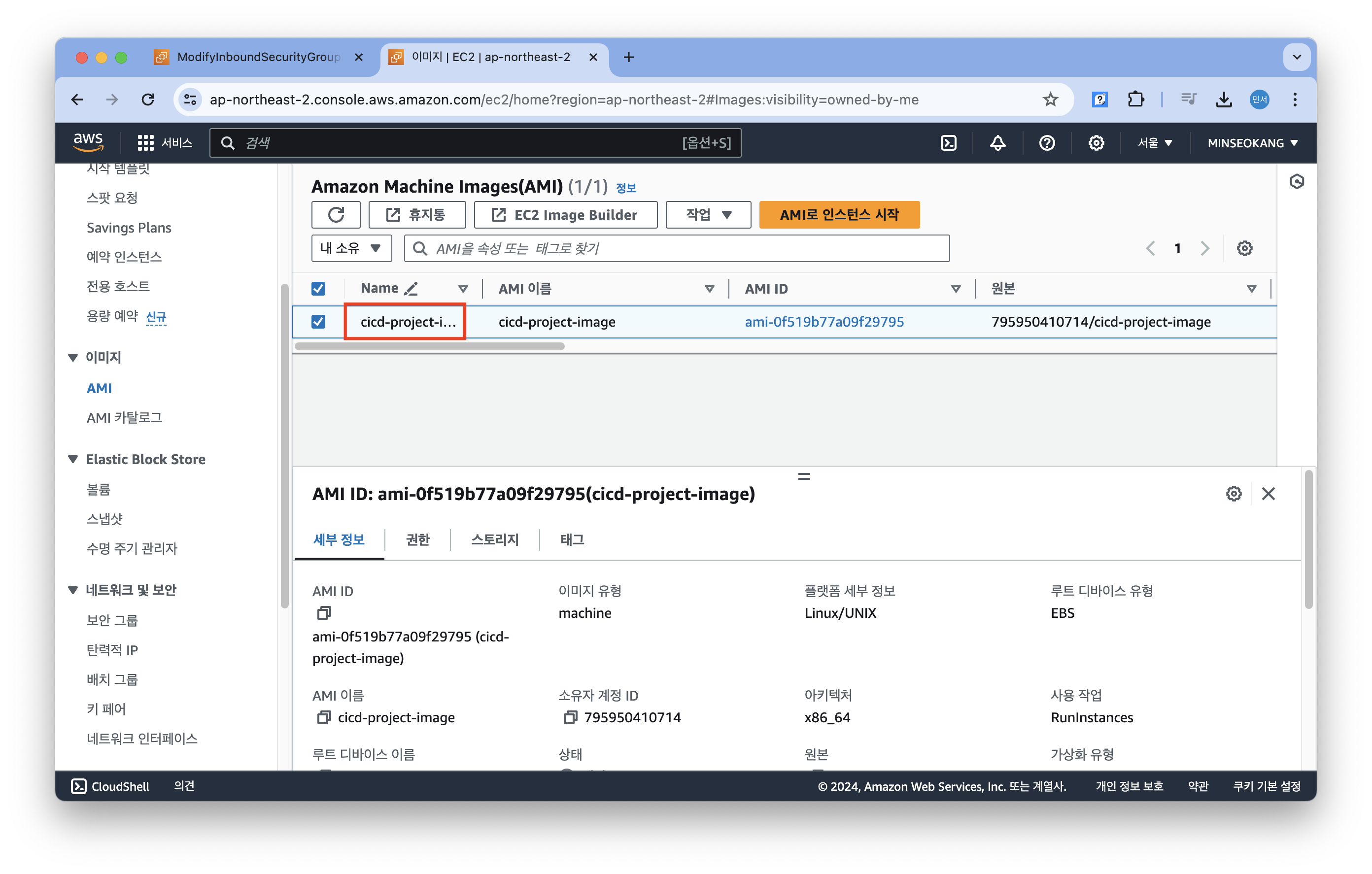
Task: Copy the AMI ID using the copy icon
Action: 324,613
